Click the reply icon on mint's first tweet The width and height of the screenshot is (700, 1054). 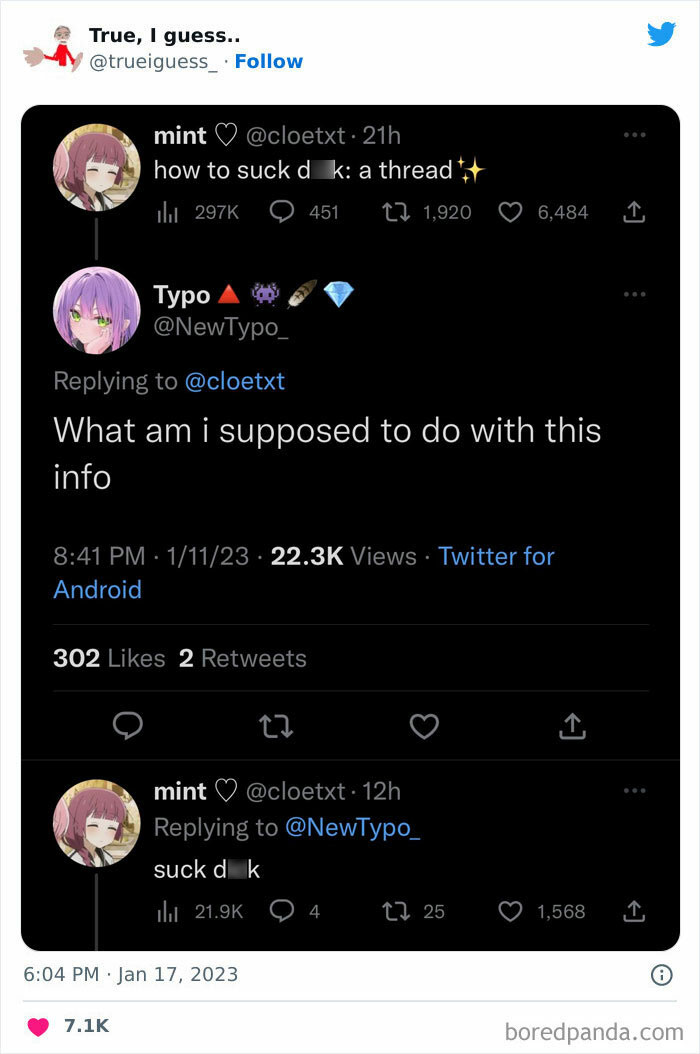(283, 211)
